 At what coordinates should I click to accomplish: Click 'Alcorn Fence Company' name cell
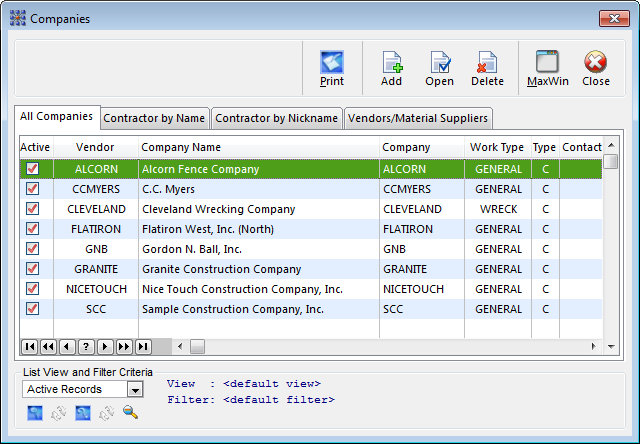pyautogui.click(x=259, y=169)
